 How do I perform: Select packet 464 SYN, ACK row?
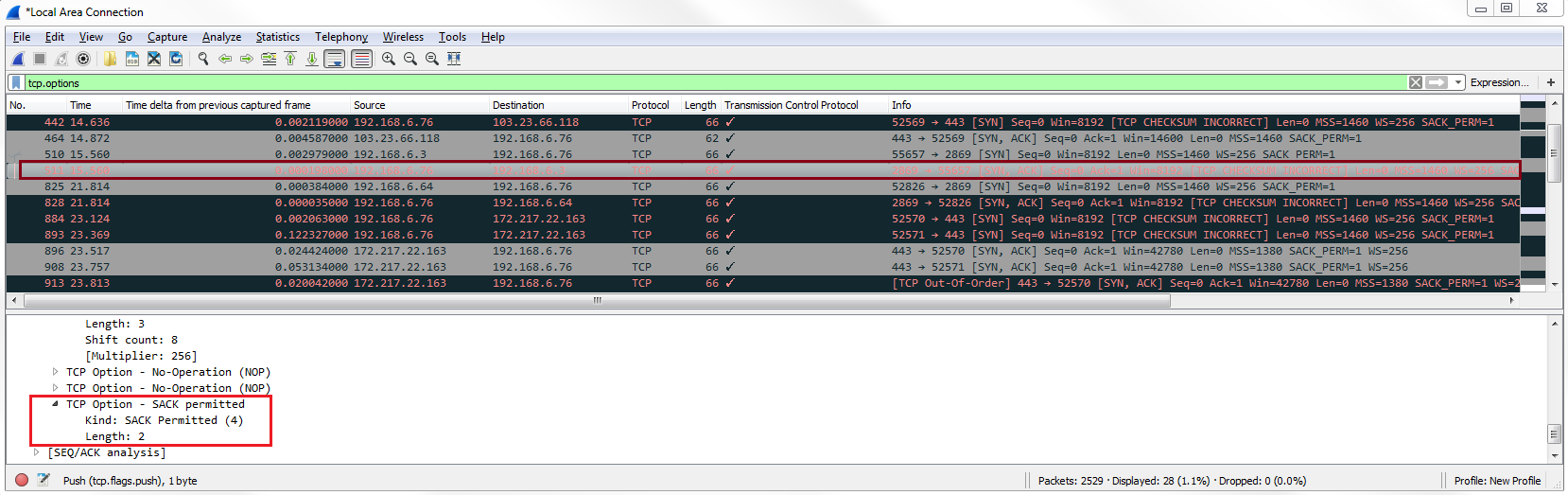point(762,138)
